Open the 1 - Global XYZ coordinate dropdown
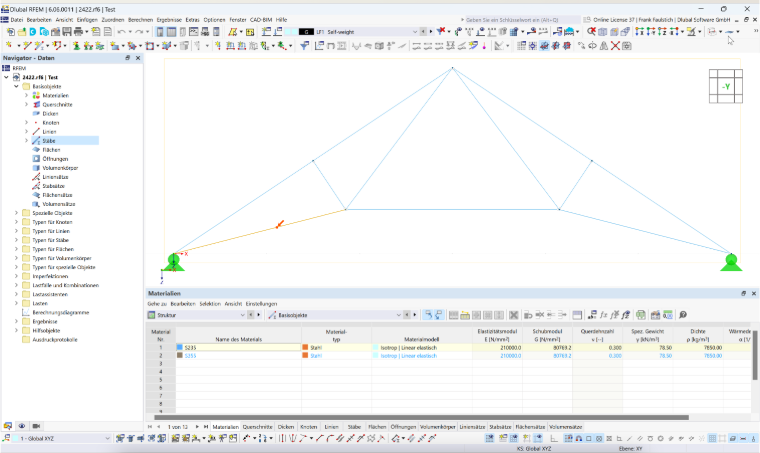This screenshot has height=453, width=760. coord(108,438)
